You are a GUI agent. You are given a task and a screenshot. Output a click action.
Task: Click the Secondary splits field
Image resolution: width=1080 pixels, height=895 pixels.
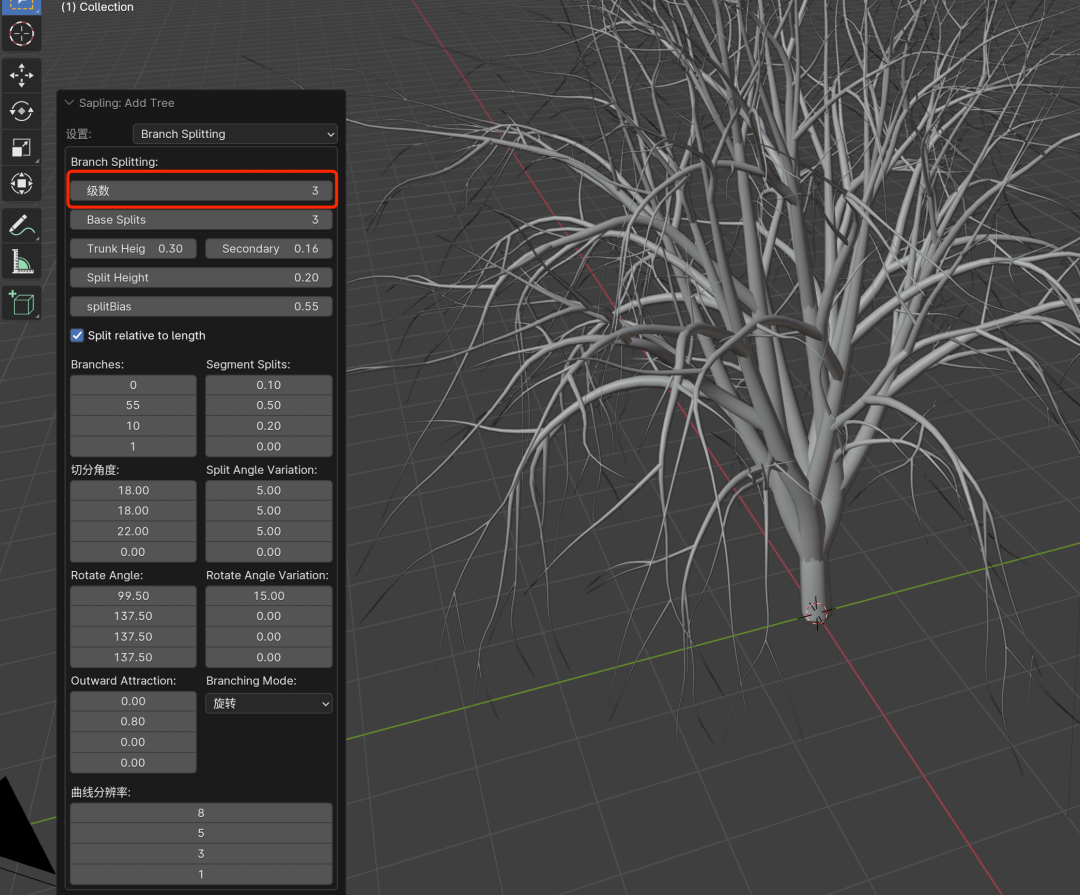click(269, 249)
